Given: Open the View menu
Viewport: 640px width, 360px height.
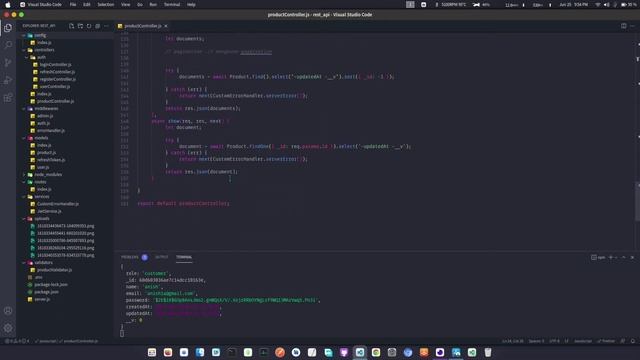Looking at the screenshot, I should pyautogui.click(x=126, y=4).
